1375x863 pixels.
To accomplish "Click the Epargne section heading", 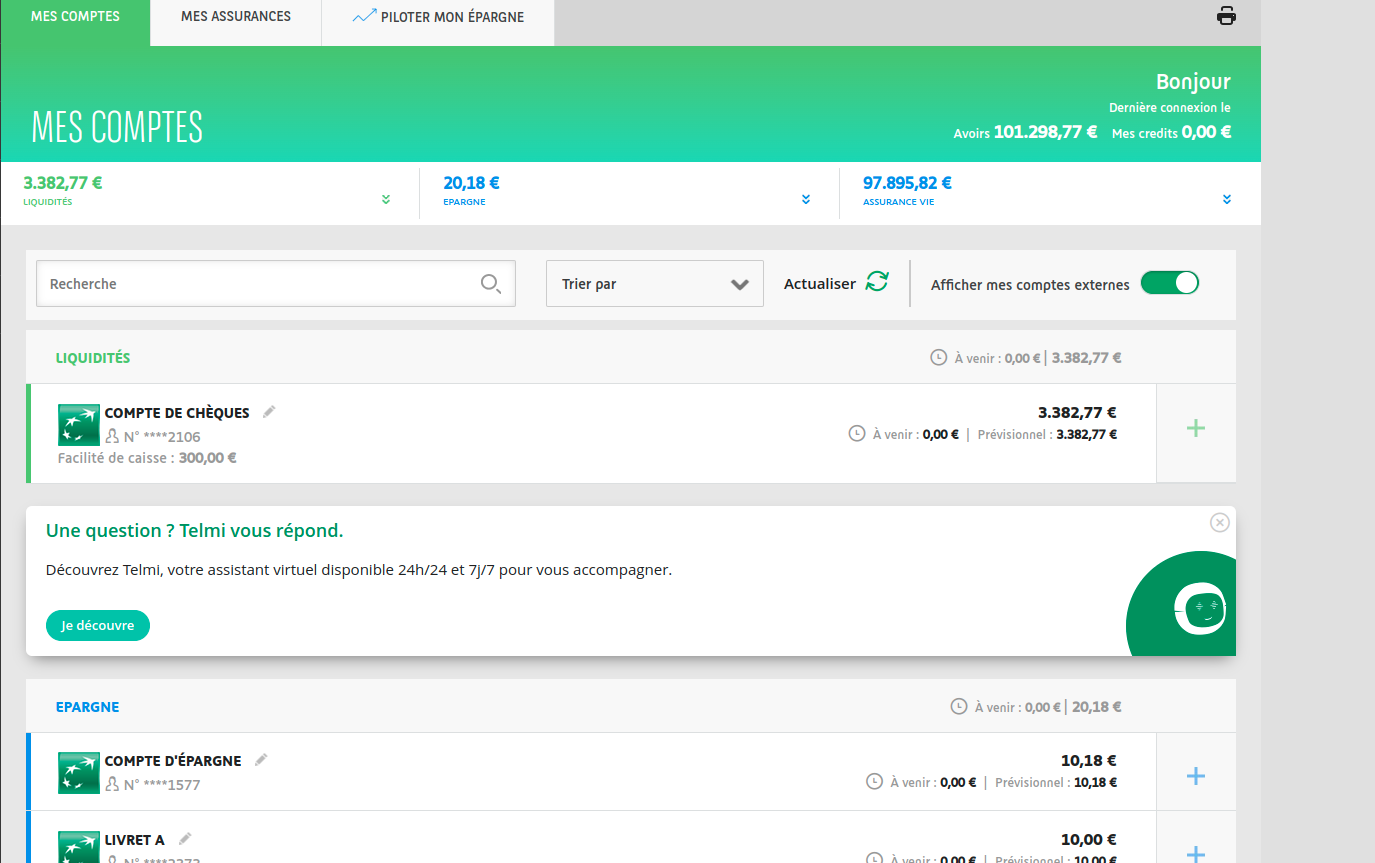I will point(88,707).
